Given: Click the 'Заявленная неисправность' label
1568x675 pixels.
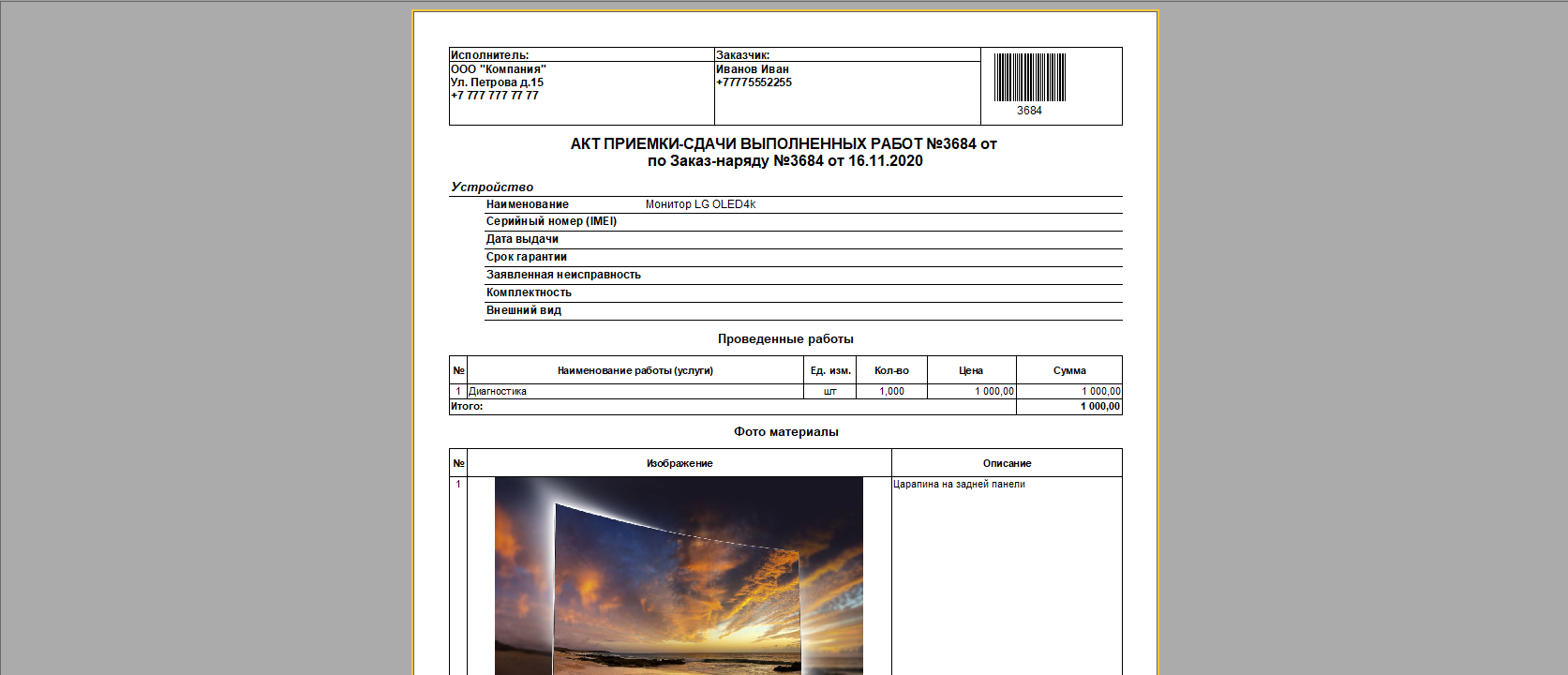Looking at the screenshot, I should (563, 275).
